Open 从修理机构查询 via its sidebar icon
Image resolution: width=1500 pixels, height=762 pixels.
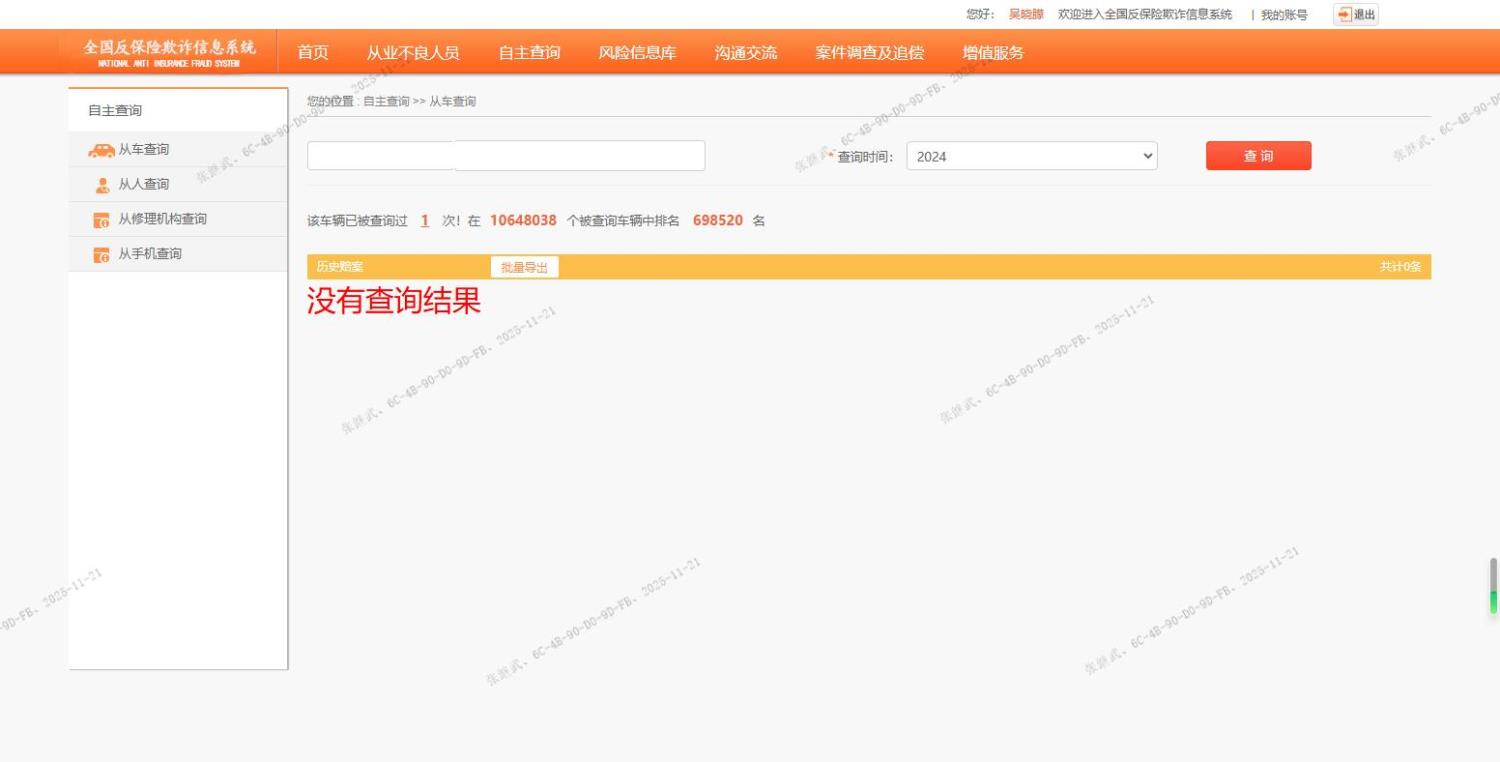click(101, 220)
